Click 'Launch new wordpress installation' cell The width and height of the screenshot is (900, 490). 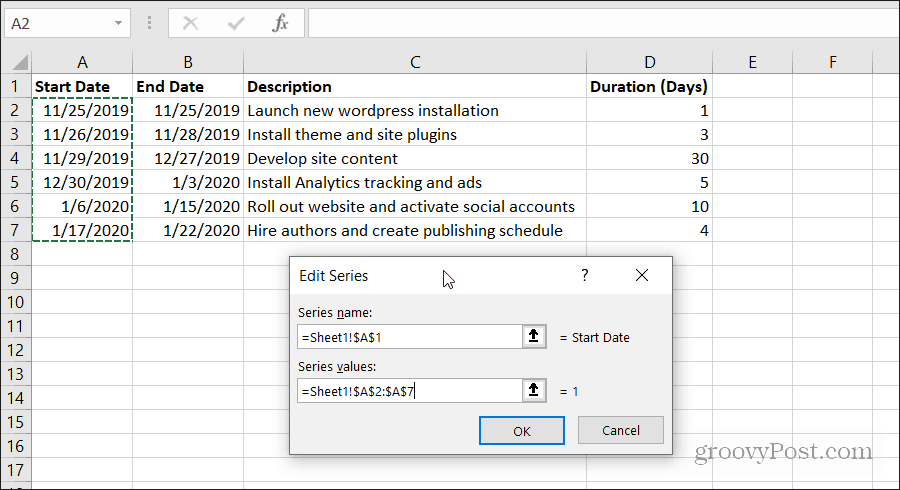(x=415, y=110)
